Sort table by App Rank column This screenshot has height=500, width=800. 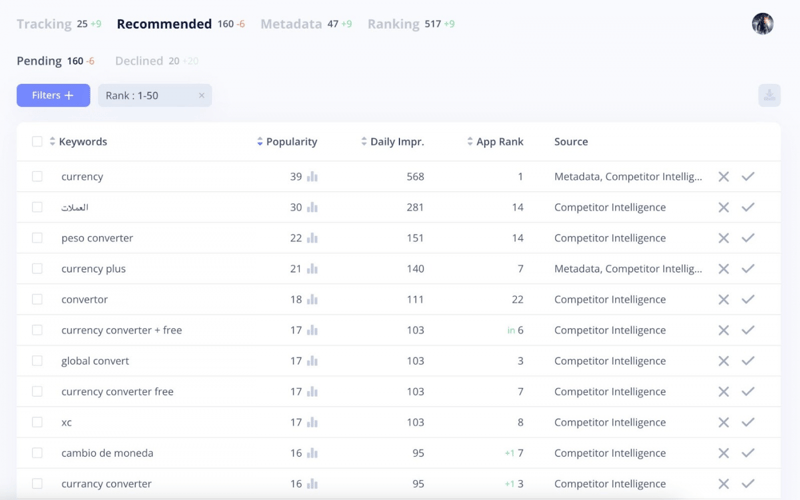point(499,142)
